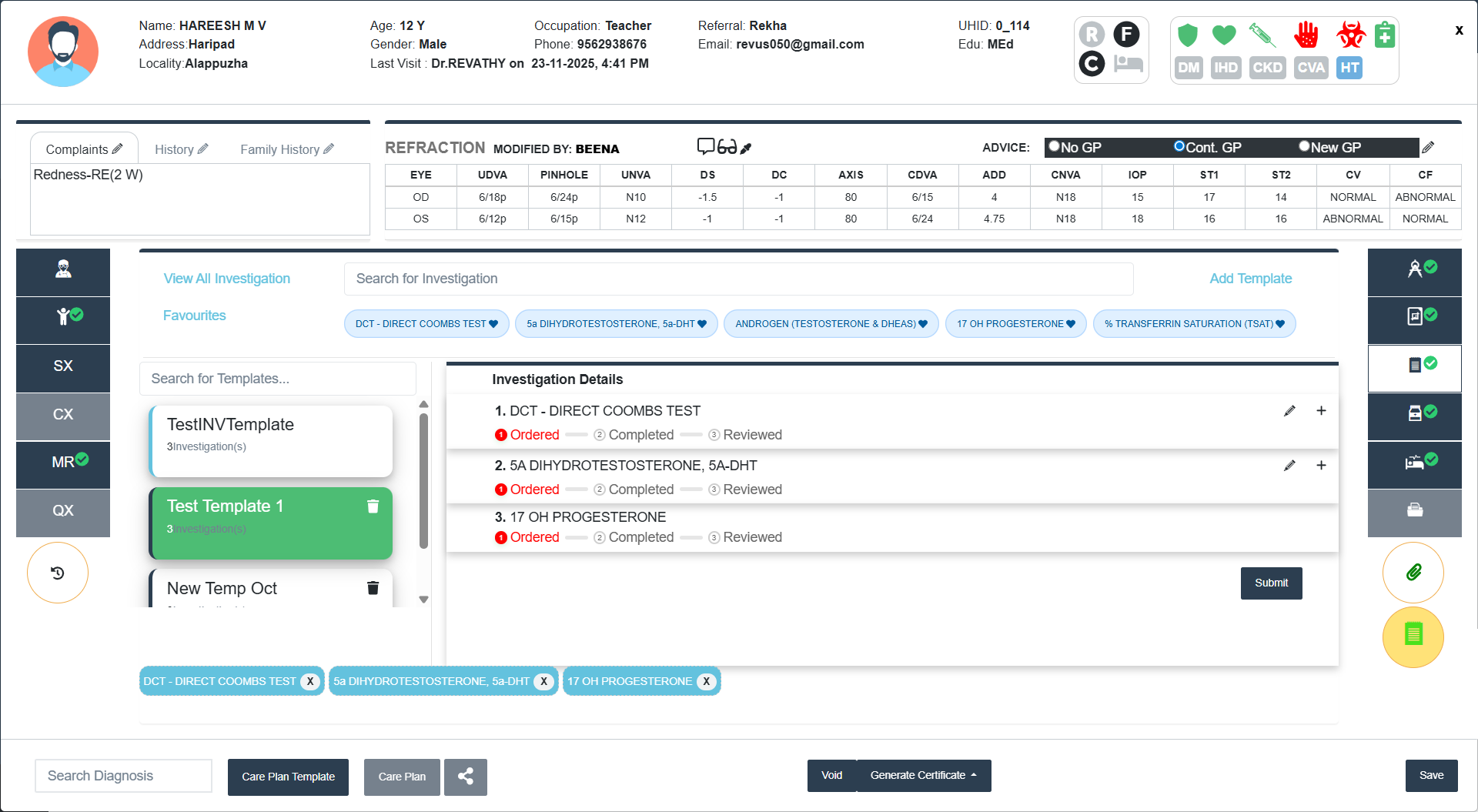Open the yellow notepad notes icon
Screen dimensions: 1478x812
coord(1413,636)
